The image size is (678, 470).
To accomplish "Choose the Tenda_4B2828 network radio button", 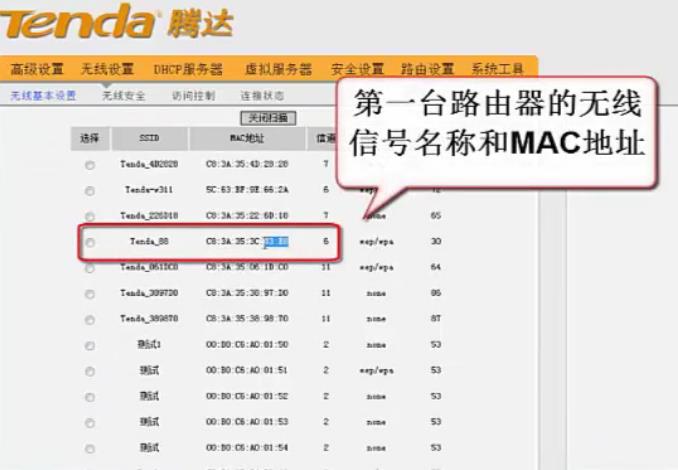I will click(90, 164).
